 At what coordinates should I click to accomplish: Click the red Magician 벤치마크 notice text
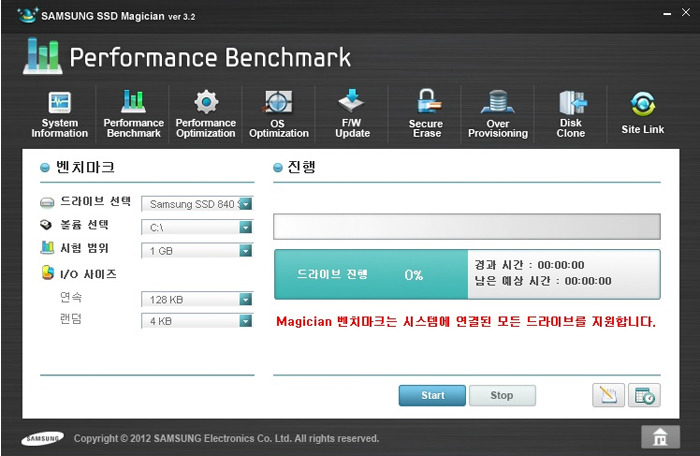tap(466, 322)
